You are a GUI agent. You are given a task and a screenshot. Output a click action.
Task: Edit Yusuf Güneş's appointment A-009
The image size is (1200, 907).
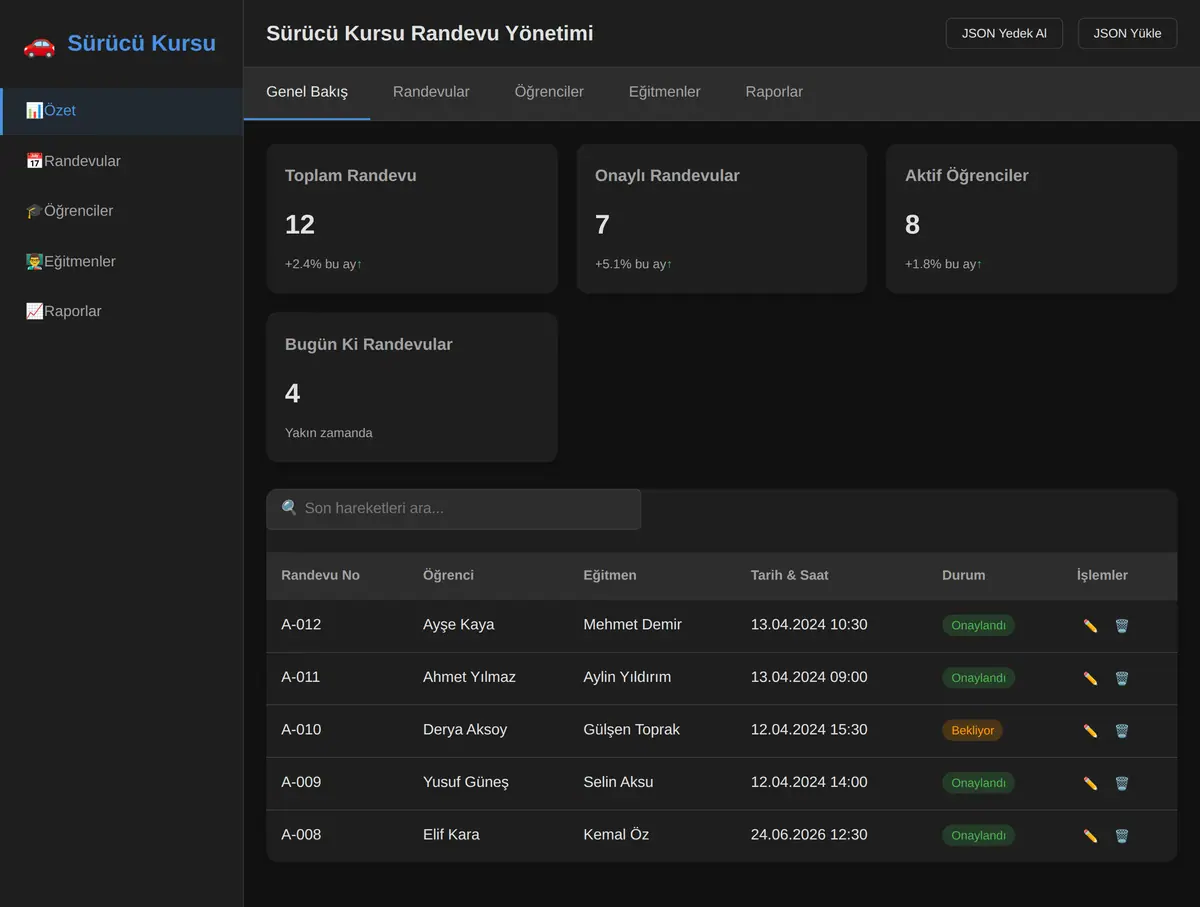point(1090,783)
